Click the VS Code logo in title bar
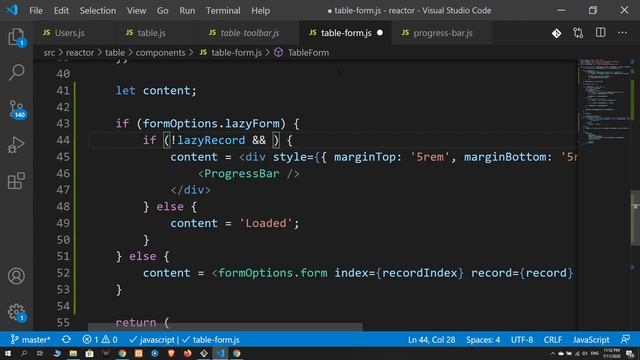 [12, 10]
